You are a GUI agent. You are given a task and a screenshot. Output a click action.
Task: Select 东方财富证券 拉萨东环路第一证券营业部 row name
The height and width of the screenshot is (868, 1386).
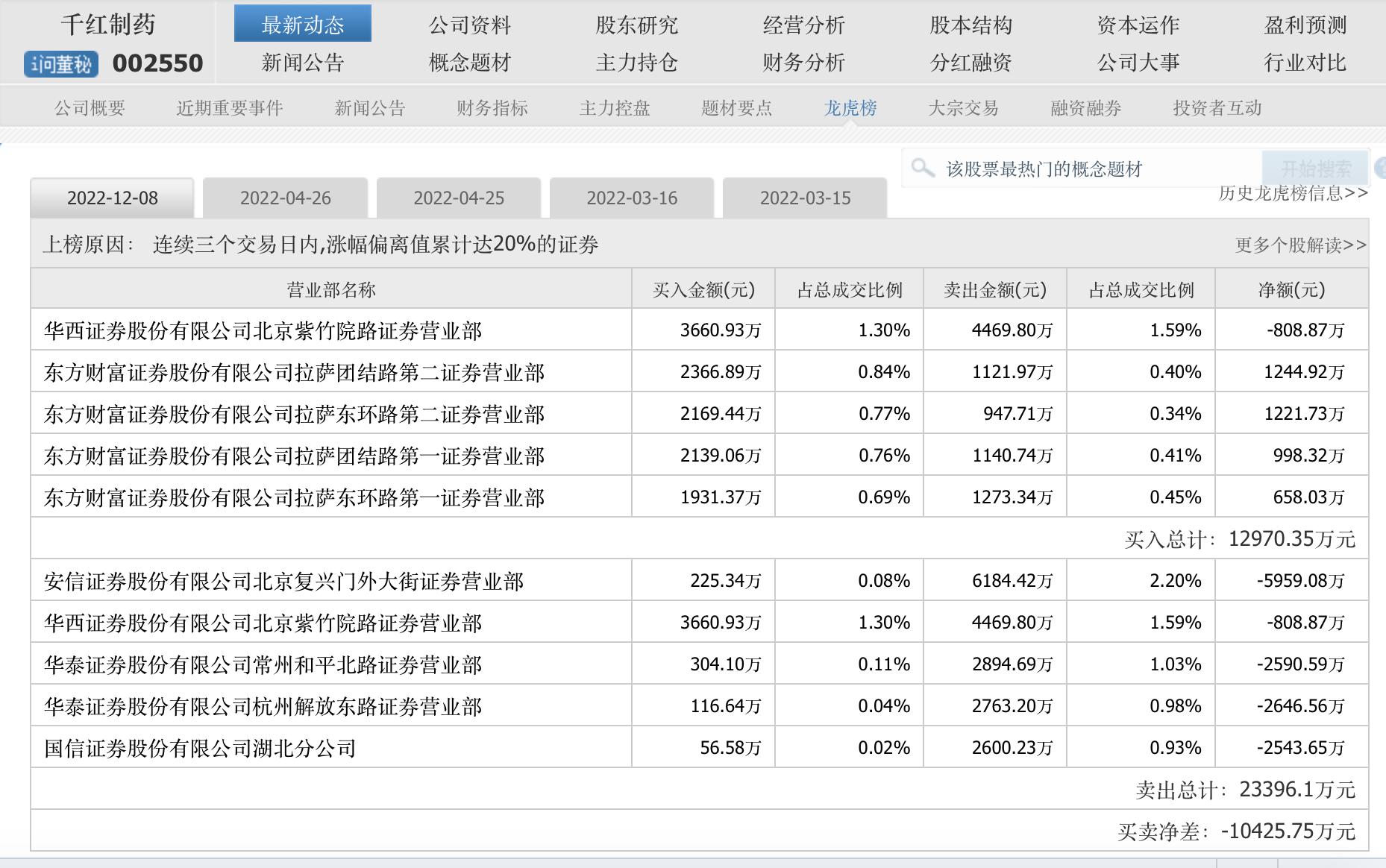point(295,497)
